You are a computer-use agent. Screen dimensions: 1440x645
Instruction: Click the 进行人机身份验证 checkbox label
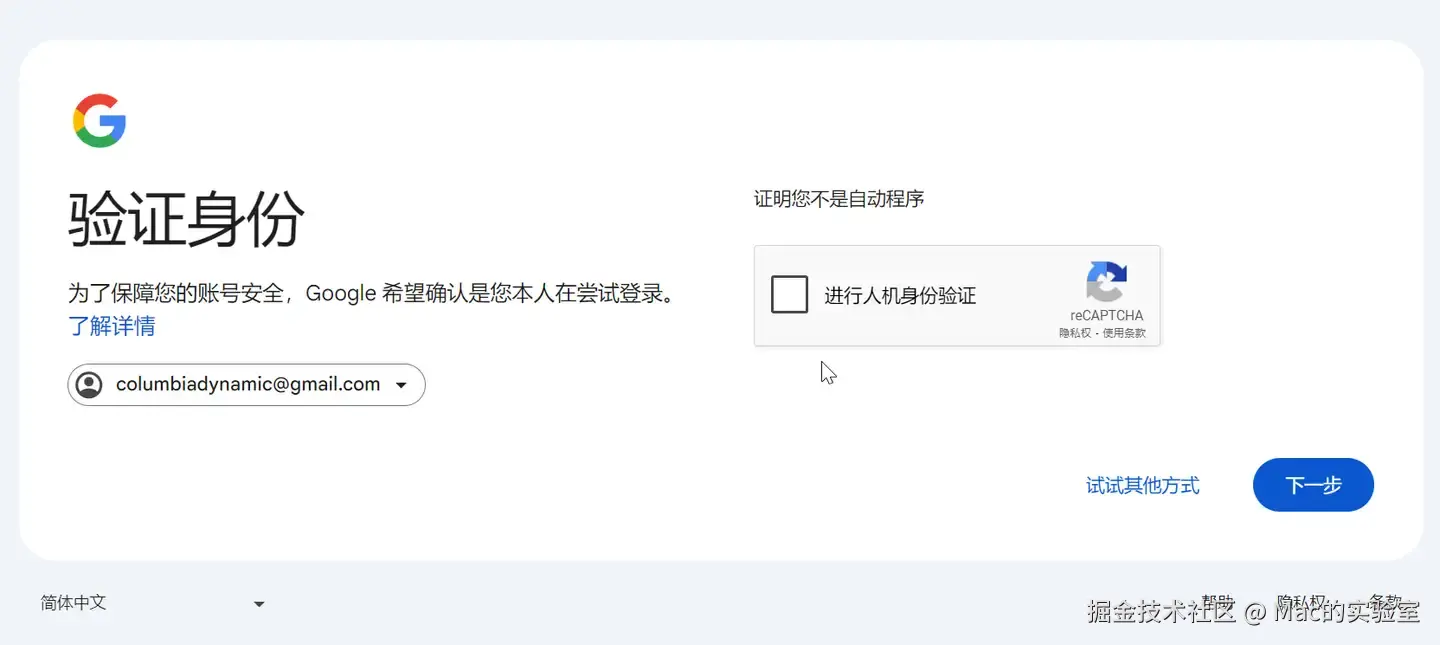point(899,296)
